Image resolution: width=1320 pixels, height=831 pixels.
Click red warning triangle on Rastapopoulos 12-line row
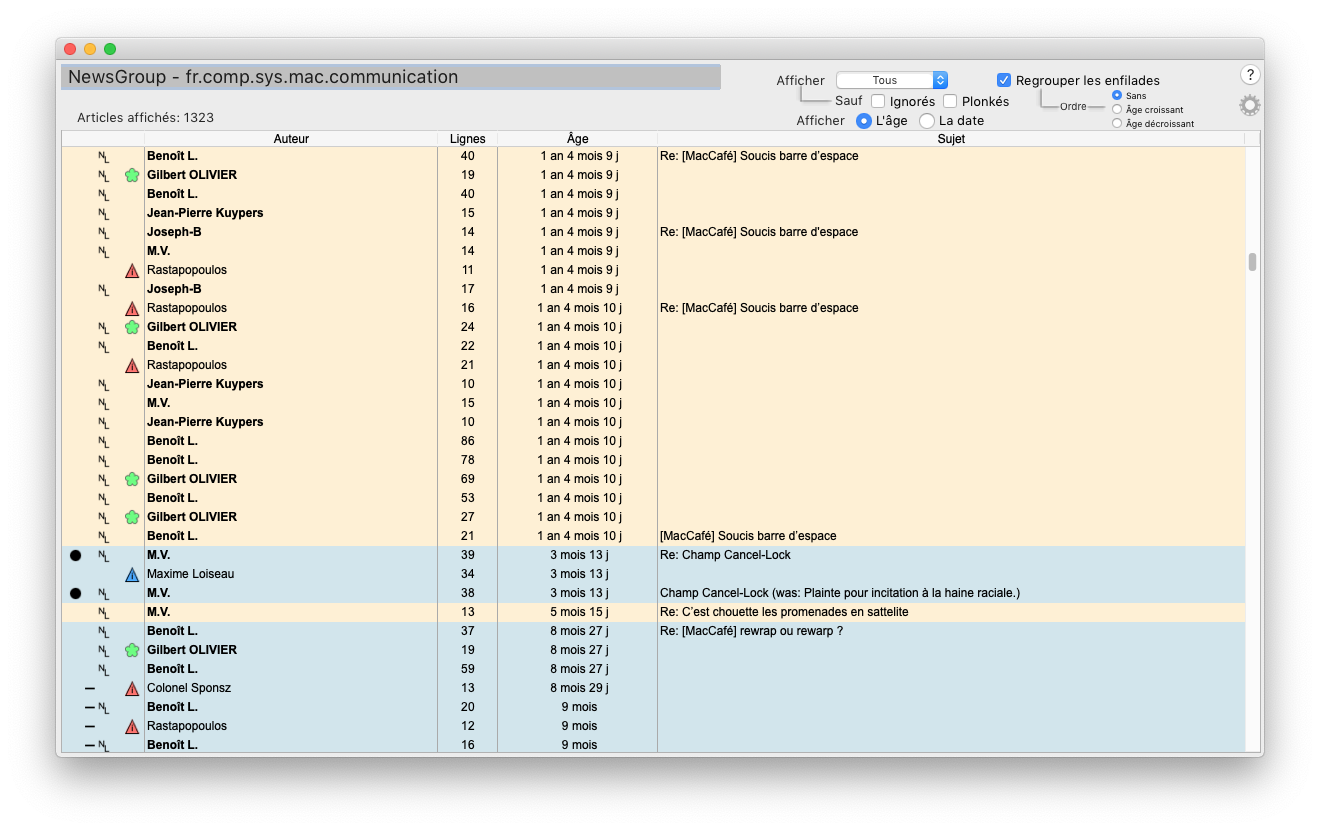[132, 726]
